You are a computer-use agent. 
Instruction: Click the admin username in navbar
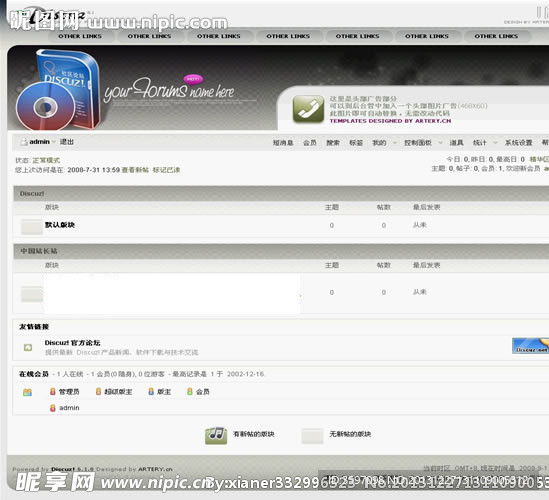pos(39,142)
